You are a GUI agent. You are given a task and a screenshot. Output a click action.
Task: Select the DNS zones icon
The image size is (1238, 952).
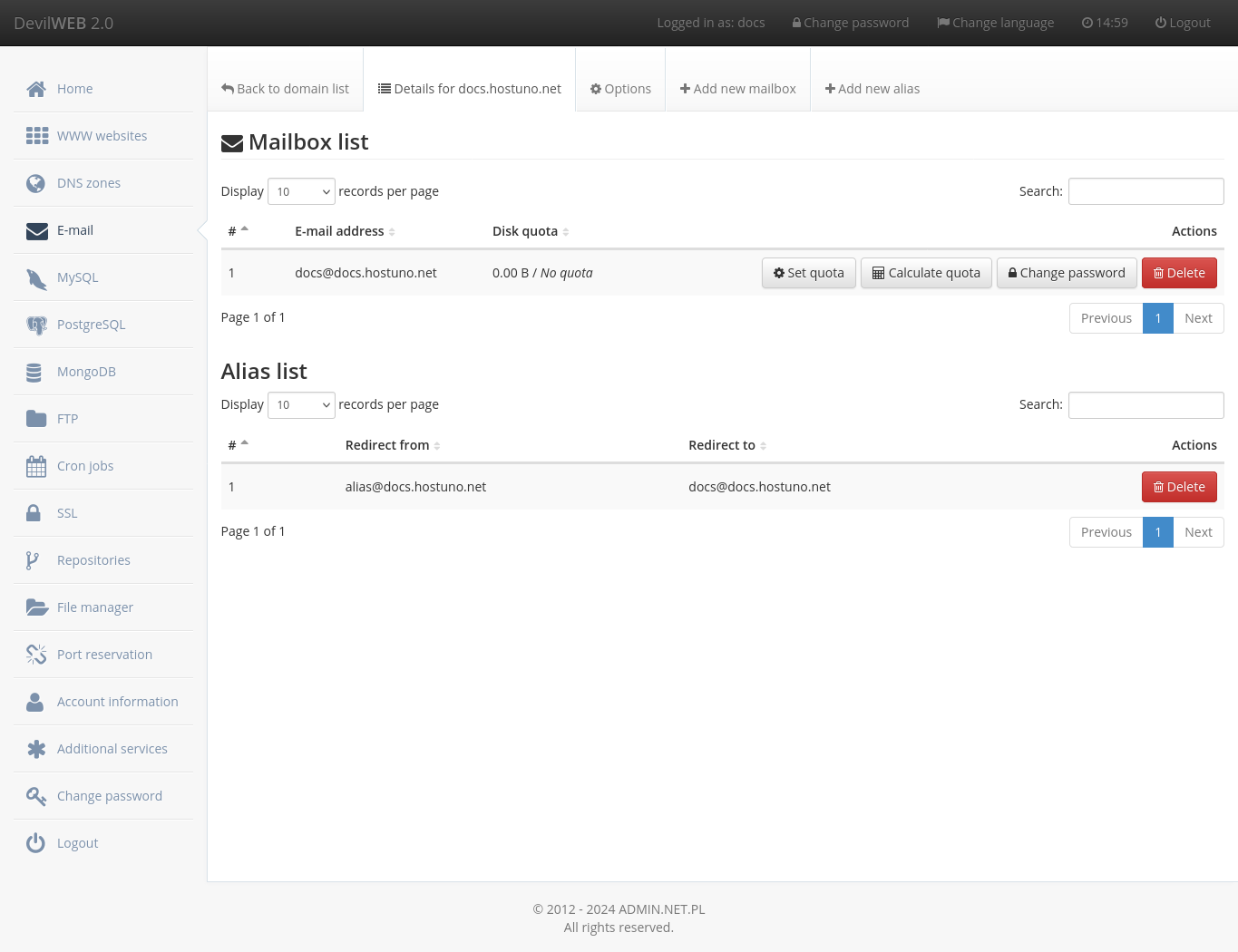[x=36, y=182]
